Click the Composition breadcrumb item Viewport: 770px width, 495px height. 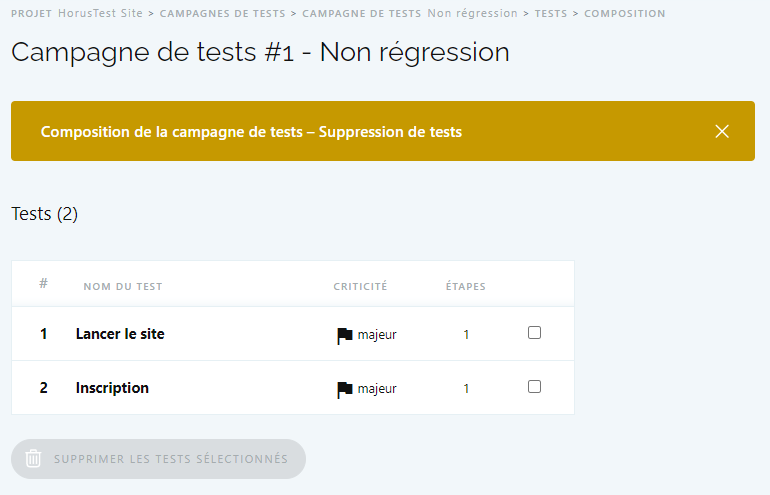coord(624,14)
